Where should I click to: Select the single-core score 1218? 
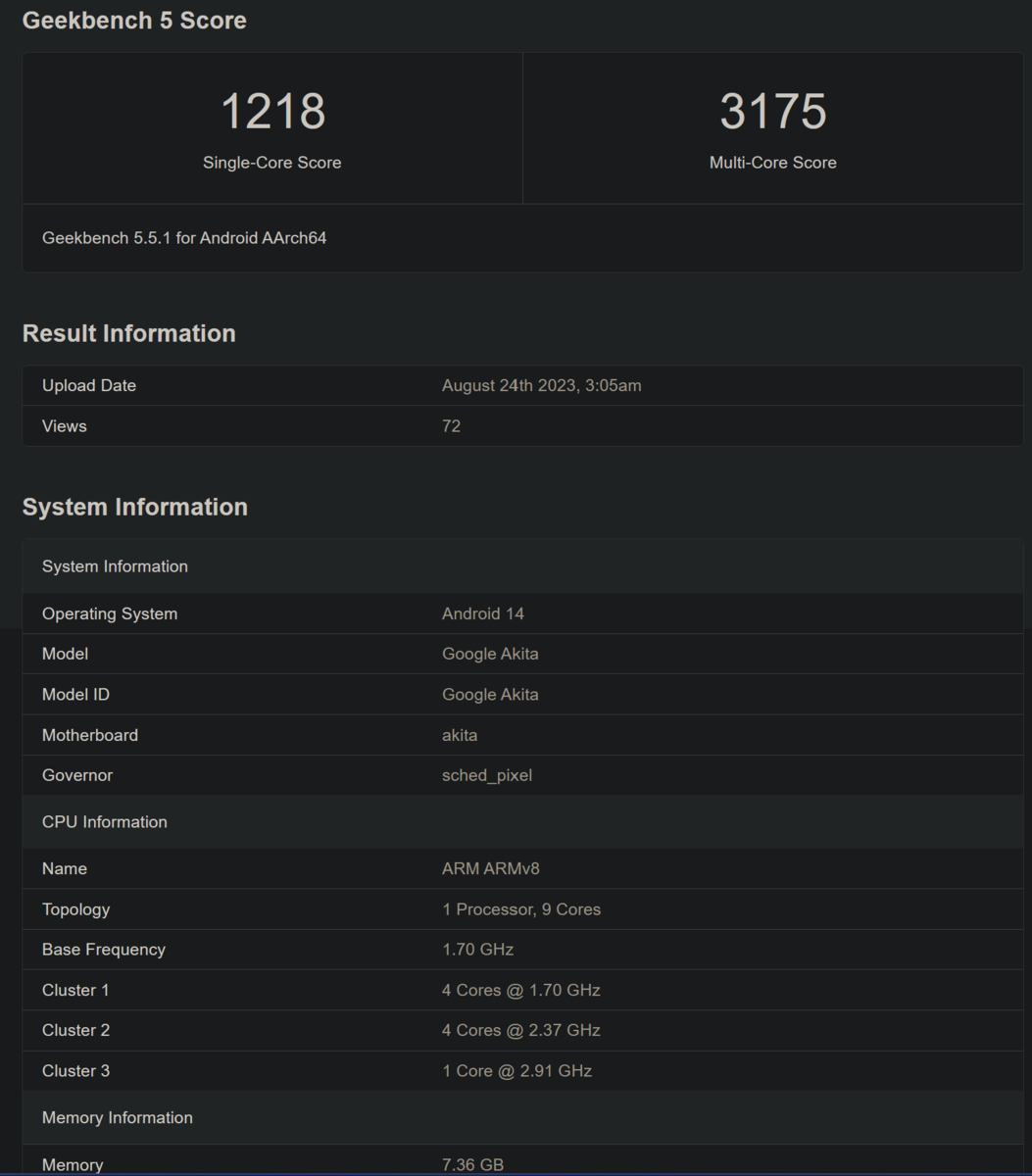point(272,111)
